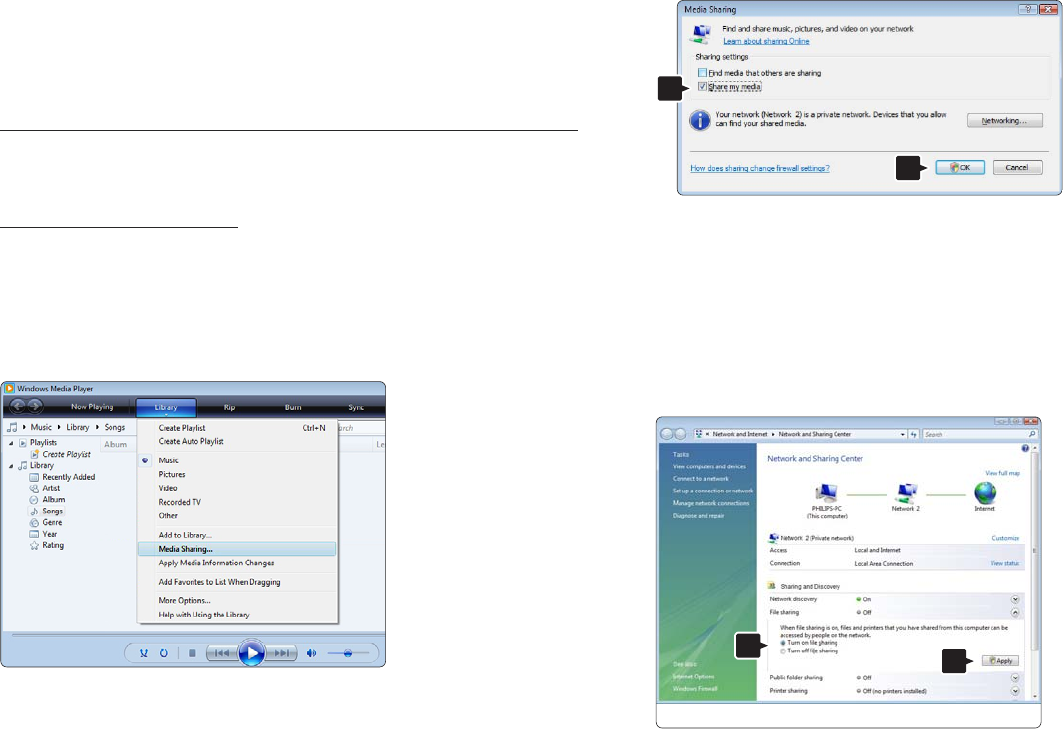Viewport: 1063px width, 729px height.
Task: Mute the volume speaker icon
Action: click(x=312, y=653)
